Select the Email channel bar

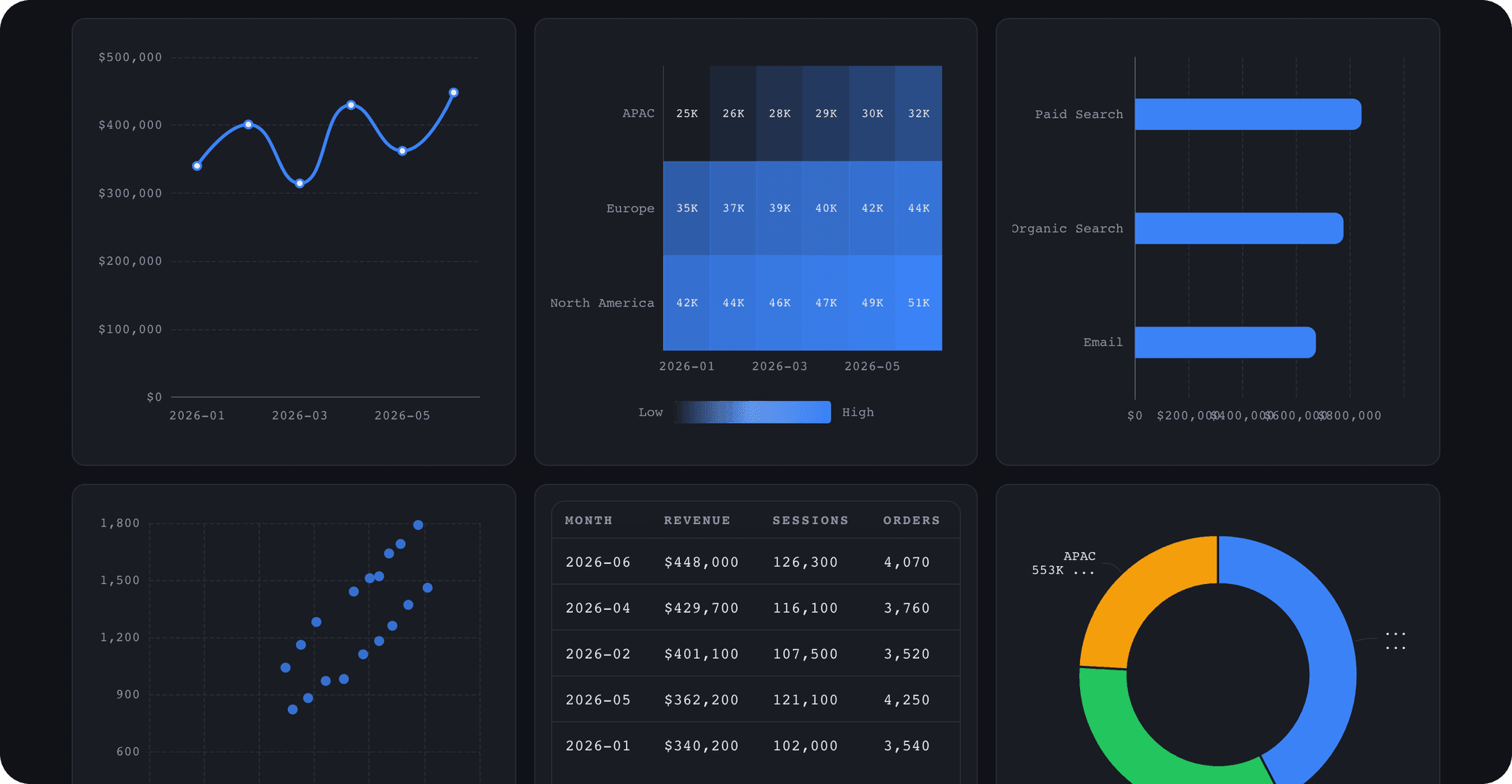click(x=1224, y=342)
